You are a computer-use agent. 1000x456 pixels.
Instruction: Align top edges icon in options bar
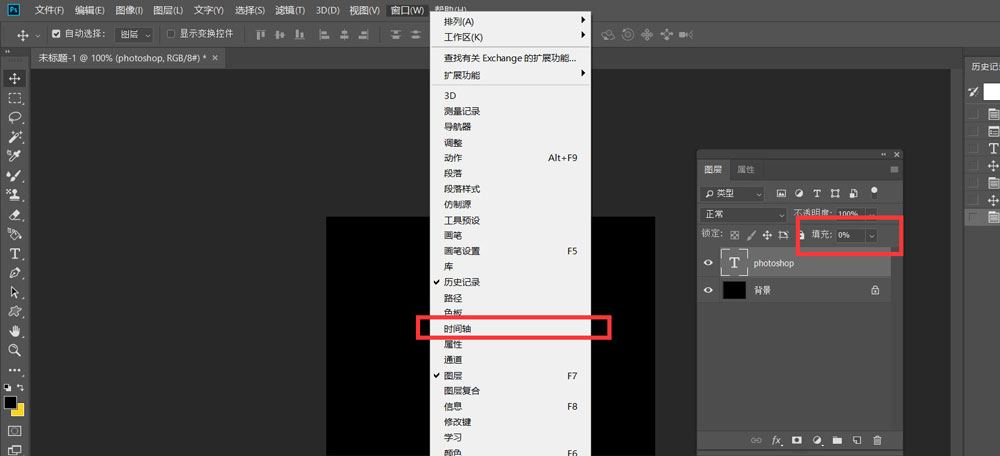coord(261,34)
